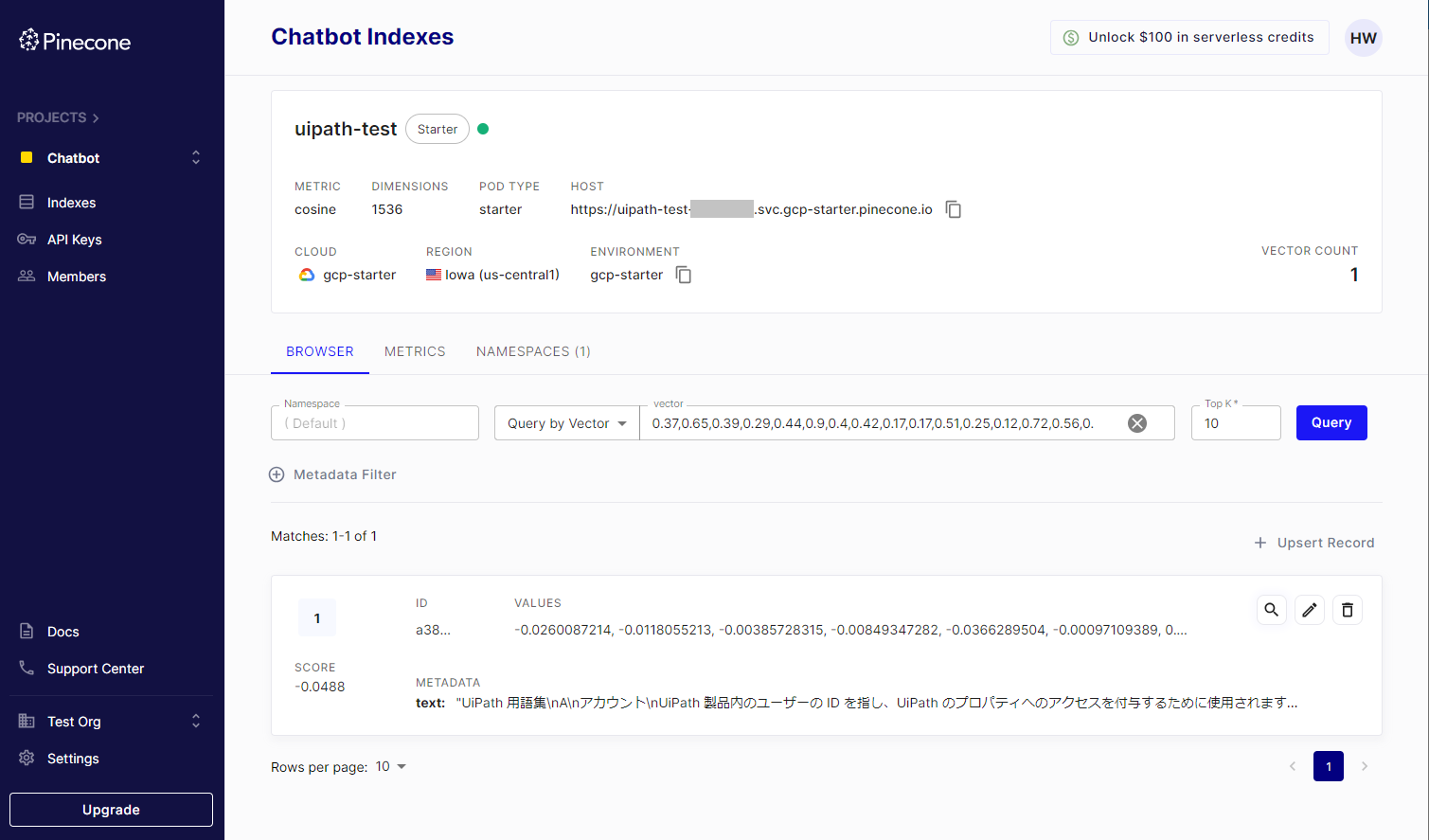Open the HW user avatar

pyautogui.click(x=1364, y=38)
